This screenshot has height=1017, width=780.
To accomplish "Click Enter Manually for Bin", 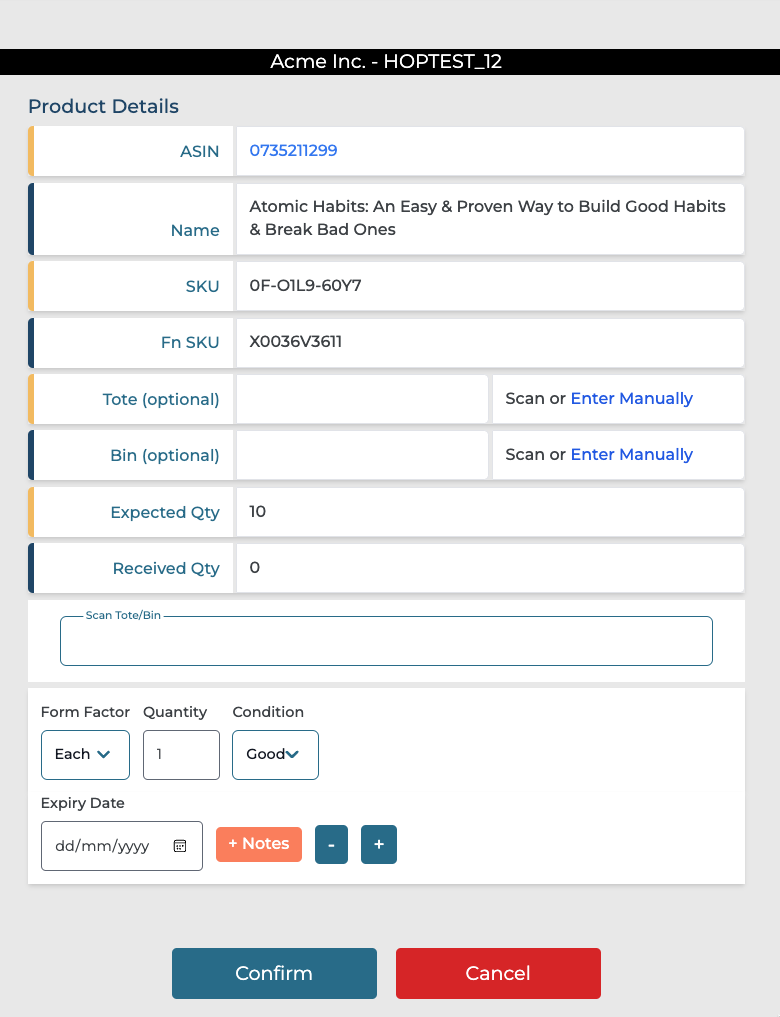I will 631,455.
